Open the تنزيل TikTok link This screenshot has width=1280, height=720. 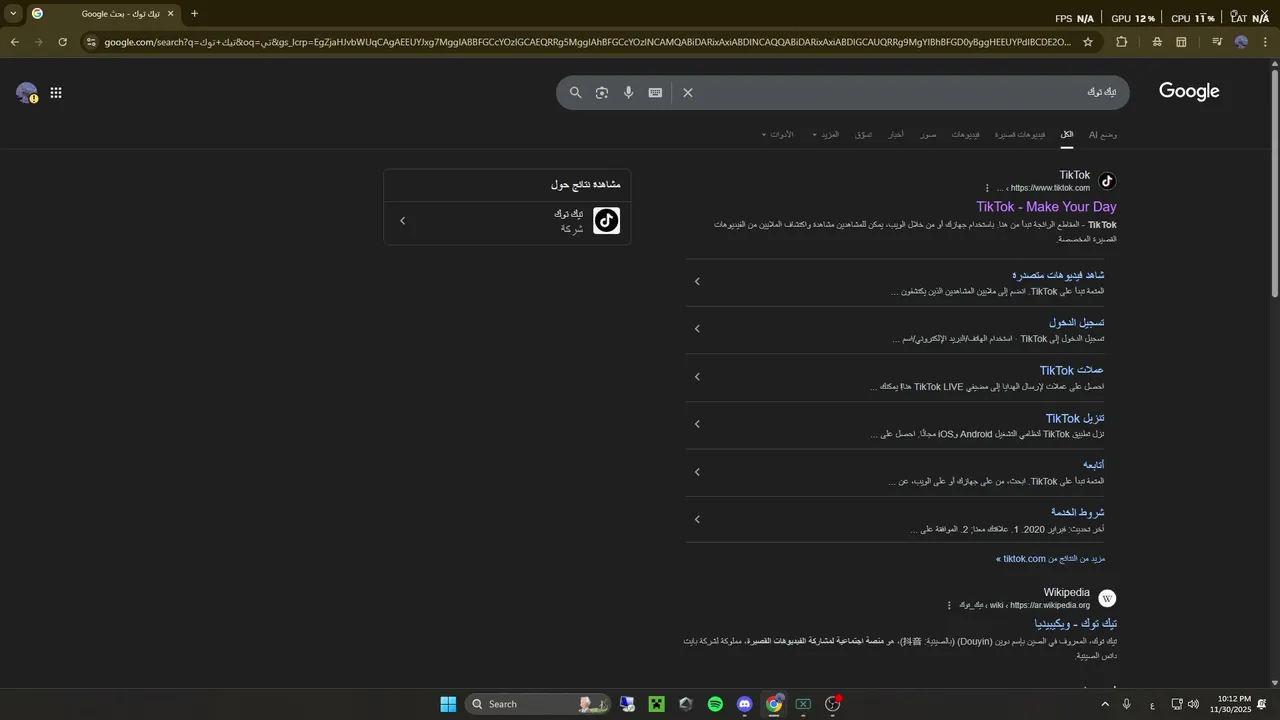[1075, 418]
